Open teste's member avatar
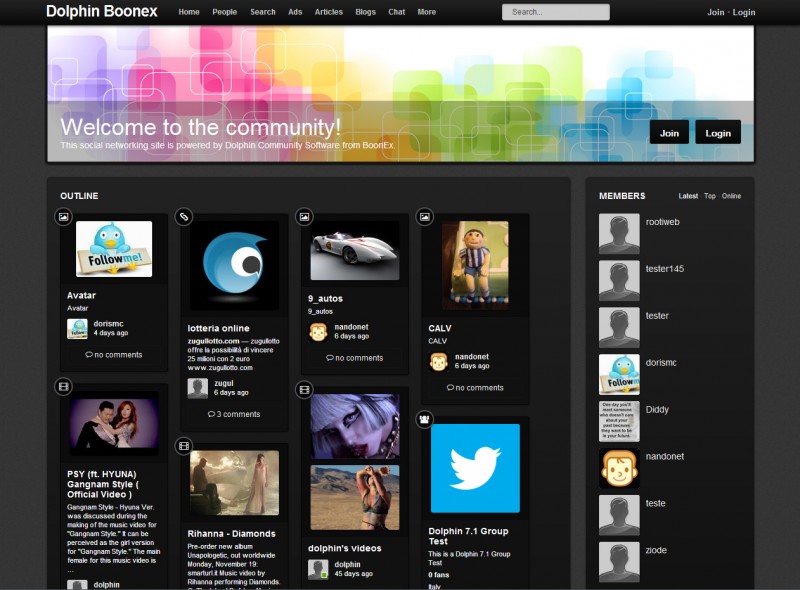The width and height of the screenshot is (800, 590). coord(619,515)
